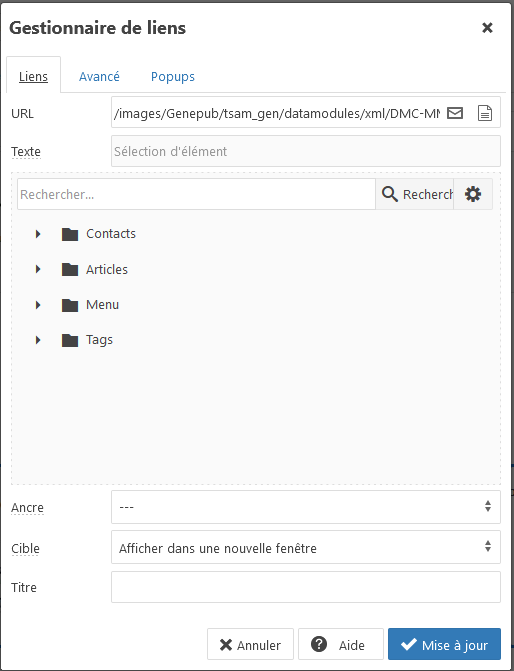The height and width of the screenshot is (671, 514).
Task: Expand the Tags tree arrow
Action: 38,340
